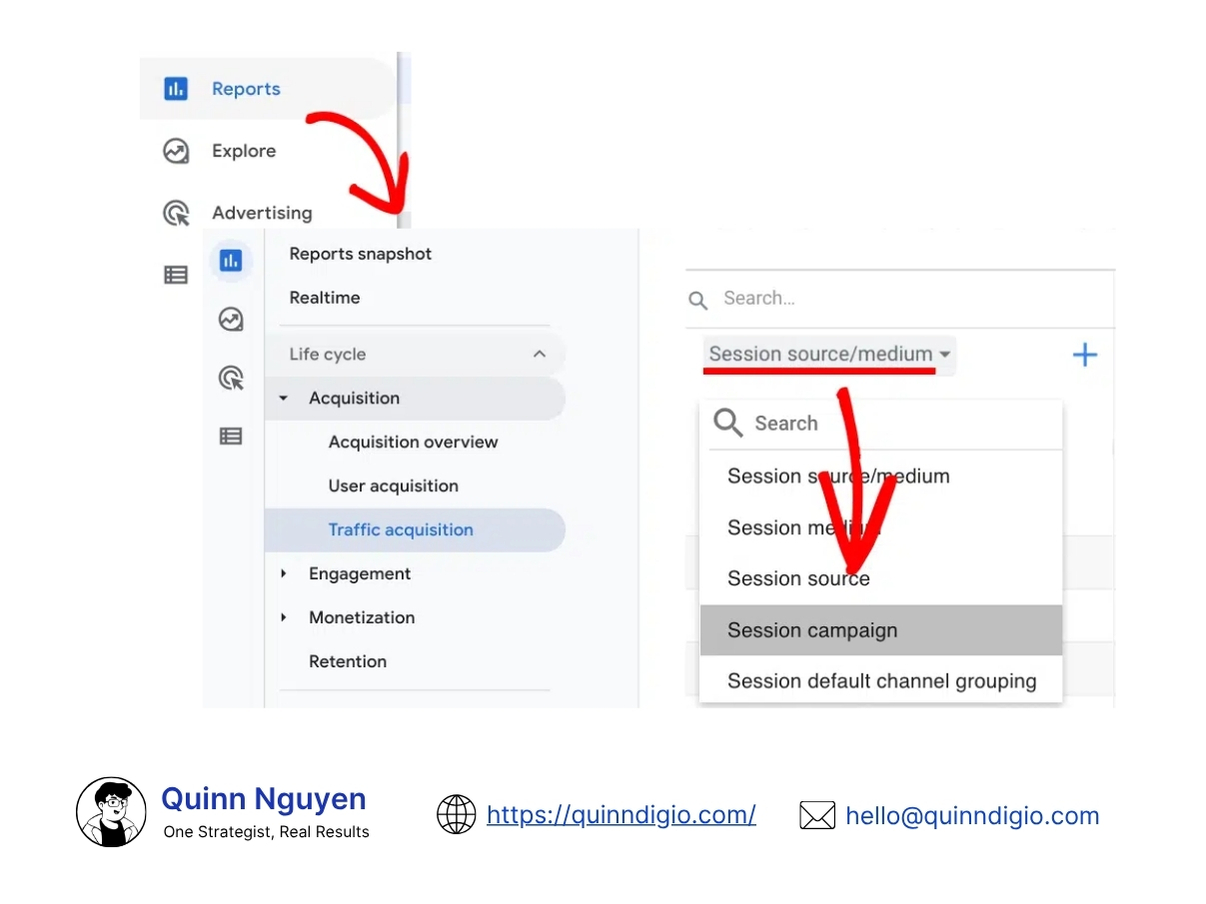This screenshot has height=904, width=1206.
Task: Click the Configure table icon below Advertising
Action: click(176, 275)
